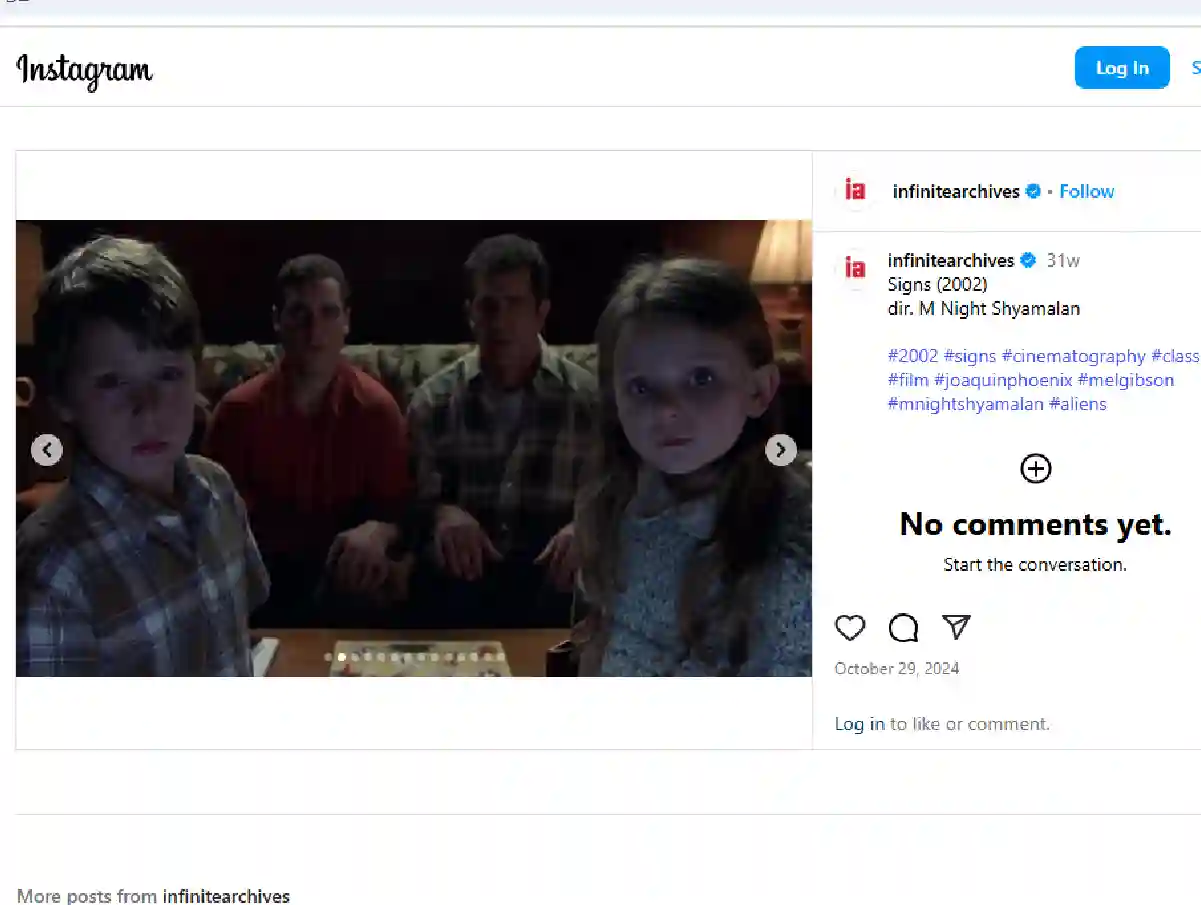Click the 31w timestamp
Screen dimensions: 1201x905
click(1063, 260)
